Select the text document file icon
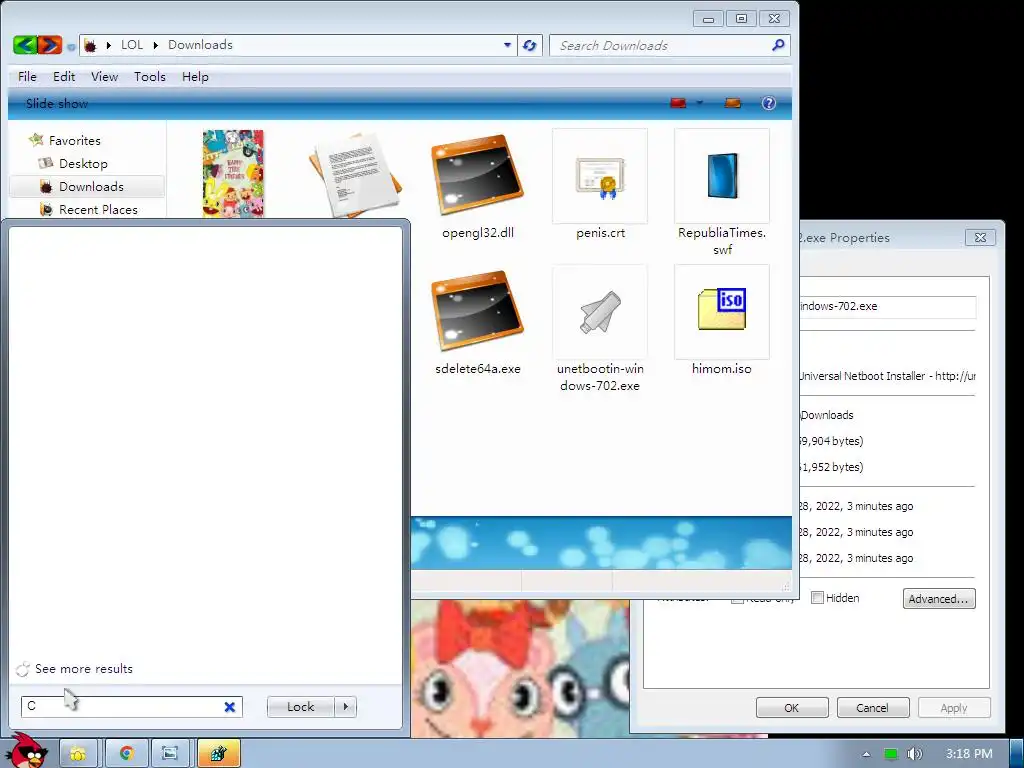Viewport: 1024px width, 768px height. tap(355, 174)
